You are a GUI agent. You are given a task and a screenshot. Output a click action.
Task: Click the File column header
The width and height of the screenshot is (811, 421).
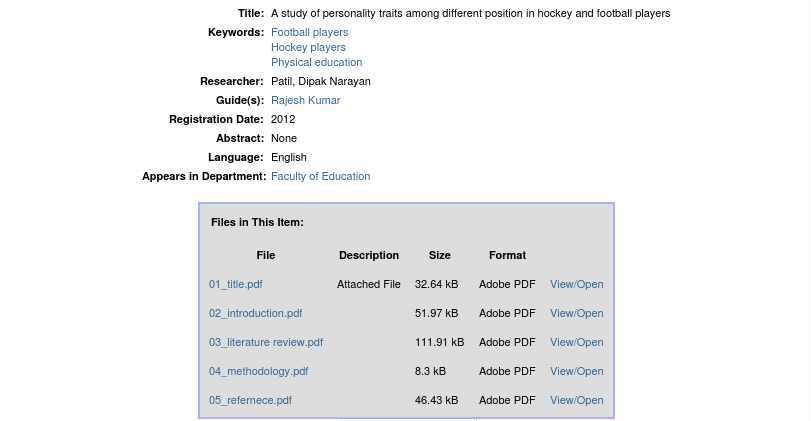265,255
